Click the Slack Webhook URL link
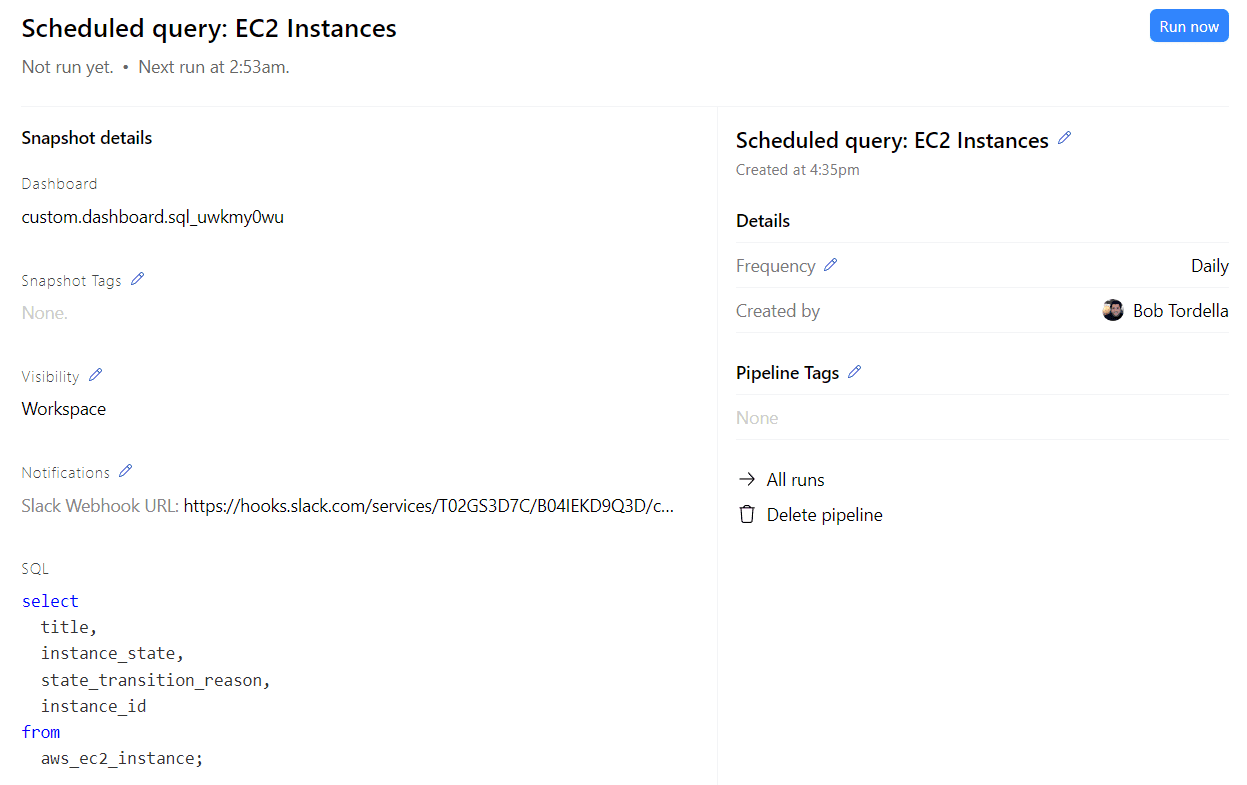This screenshot has width=1247, height=785. click(428, 506)
